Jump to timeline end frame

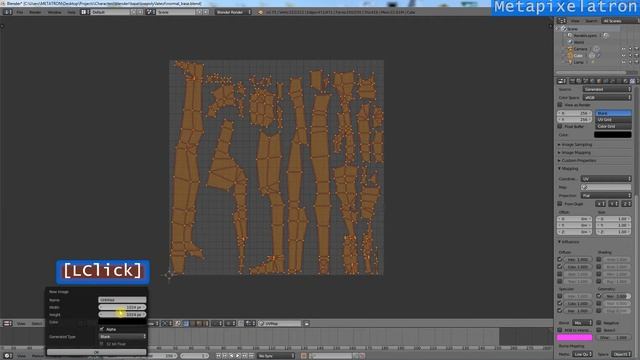(251, 356)
